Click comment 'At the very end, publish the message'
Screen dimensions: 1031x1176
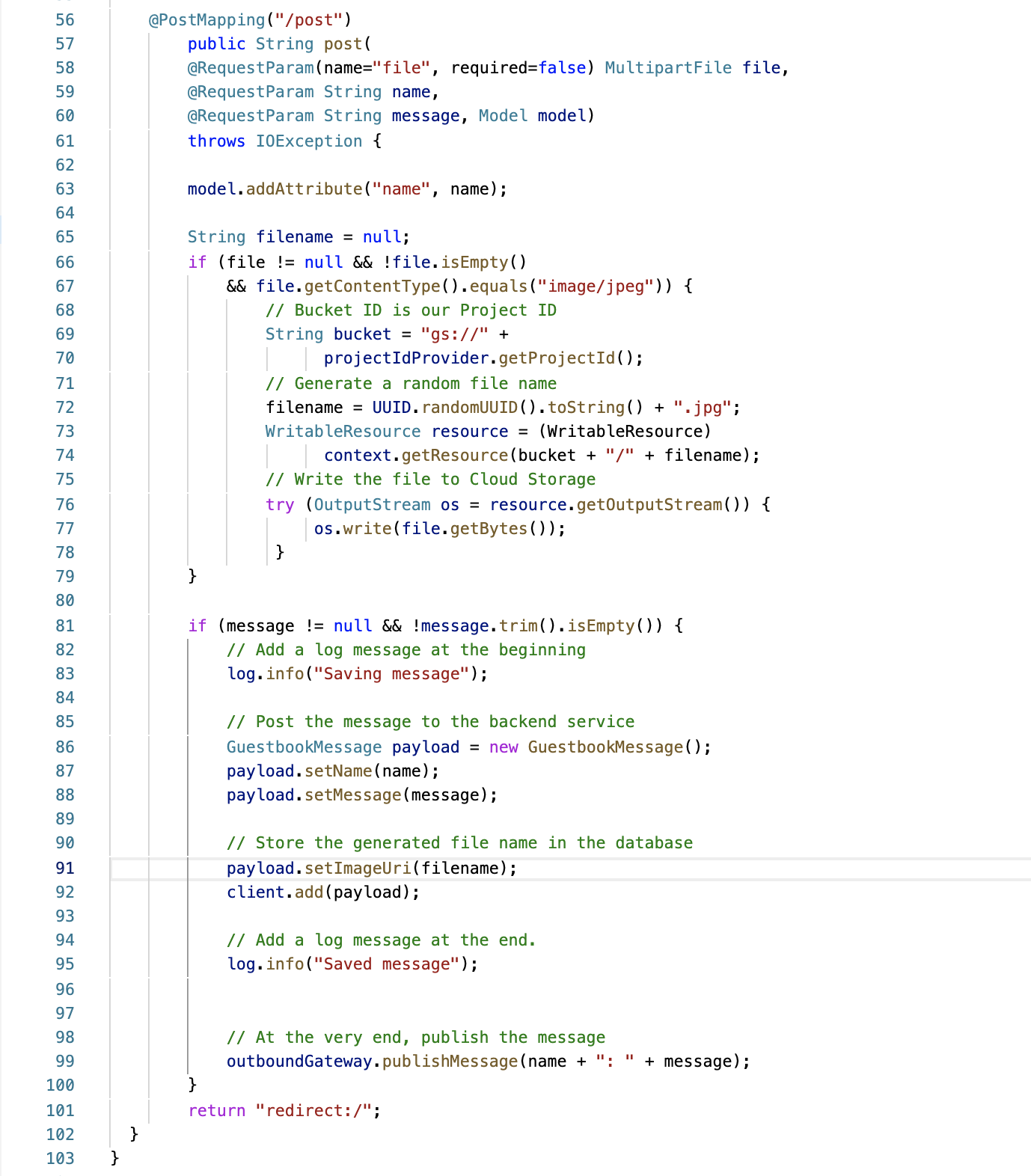coord(416,1037)
